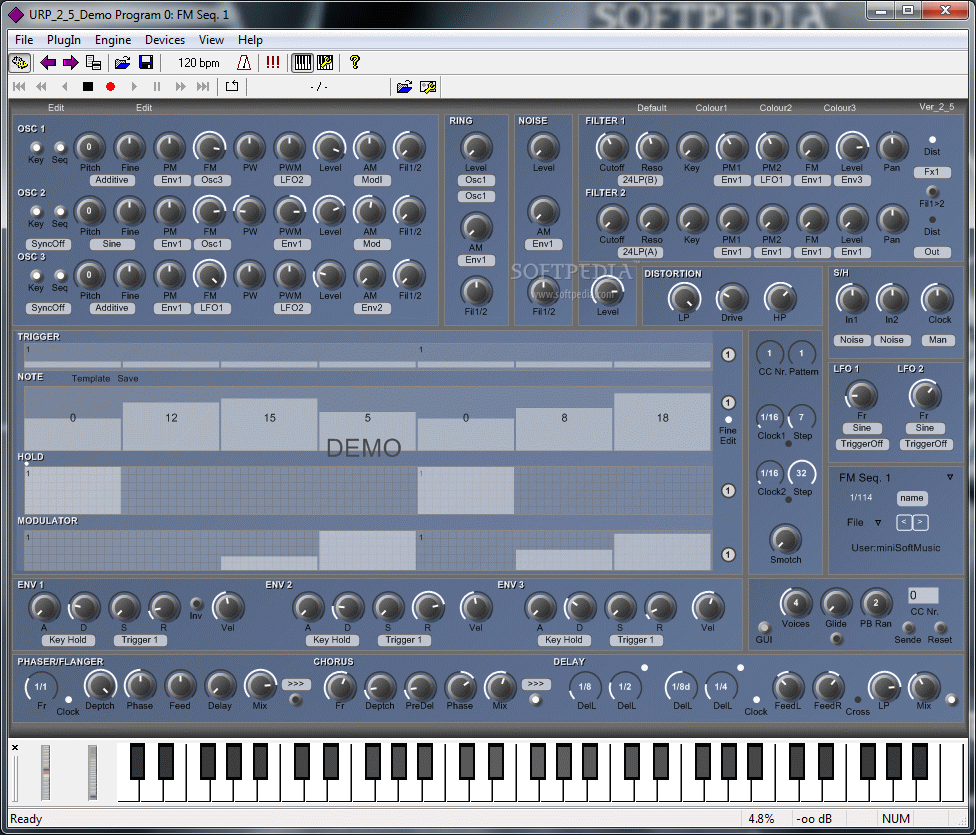This screenshot has width=976, height=835.
Task: Click the step back transport arrow
Action: (x=65, y=87)
